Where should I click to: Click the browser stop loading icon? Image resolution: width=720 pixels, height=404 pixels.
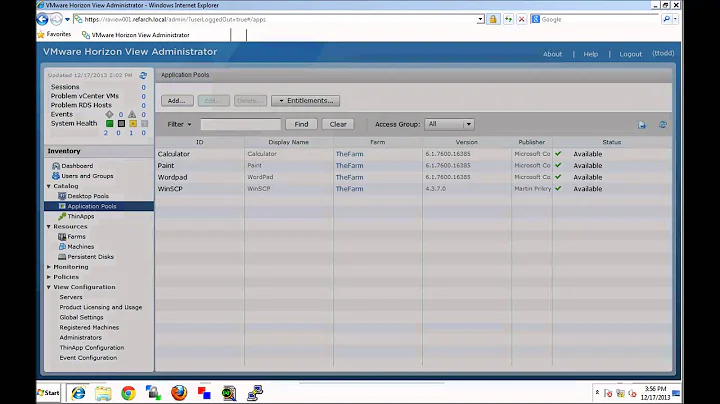pos(522,19)
